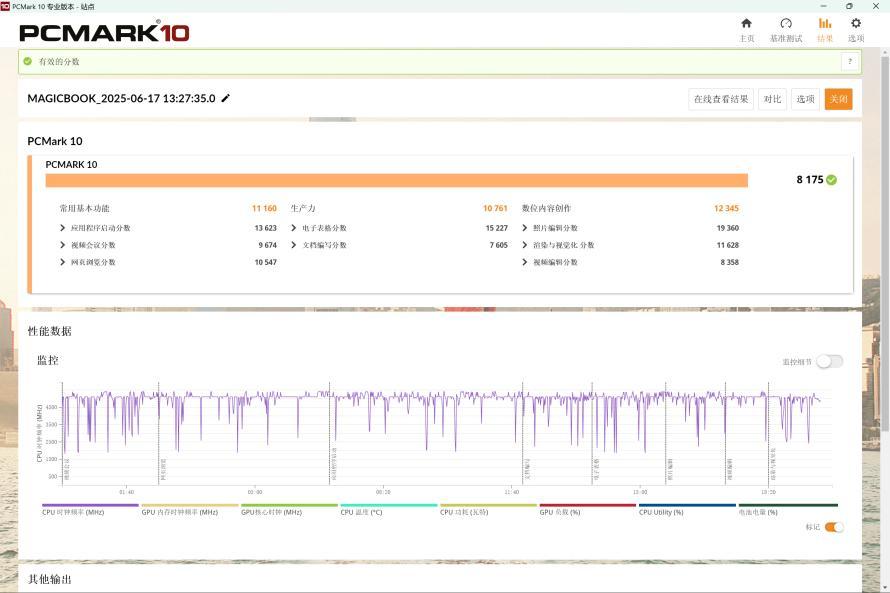The image size is (890, 593).
Task: Click the green check next to 8 175
Action: 832,180
